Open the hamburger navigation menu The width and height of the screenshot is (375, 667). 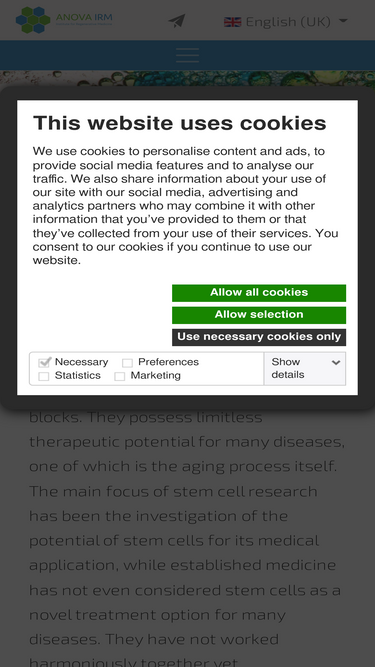pyautogui.click(x=188, y=55)
